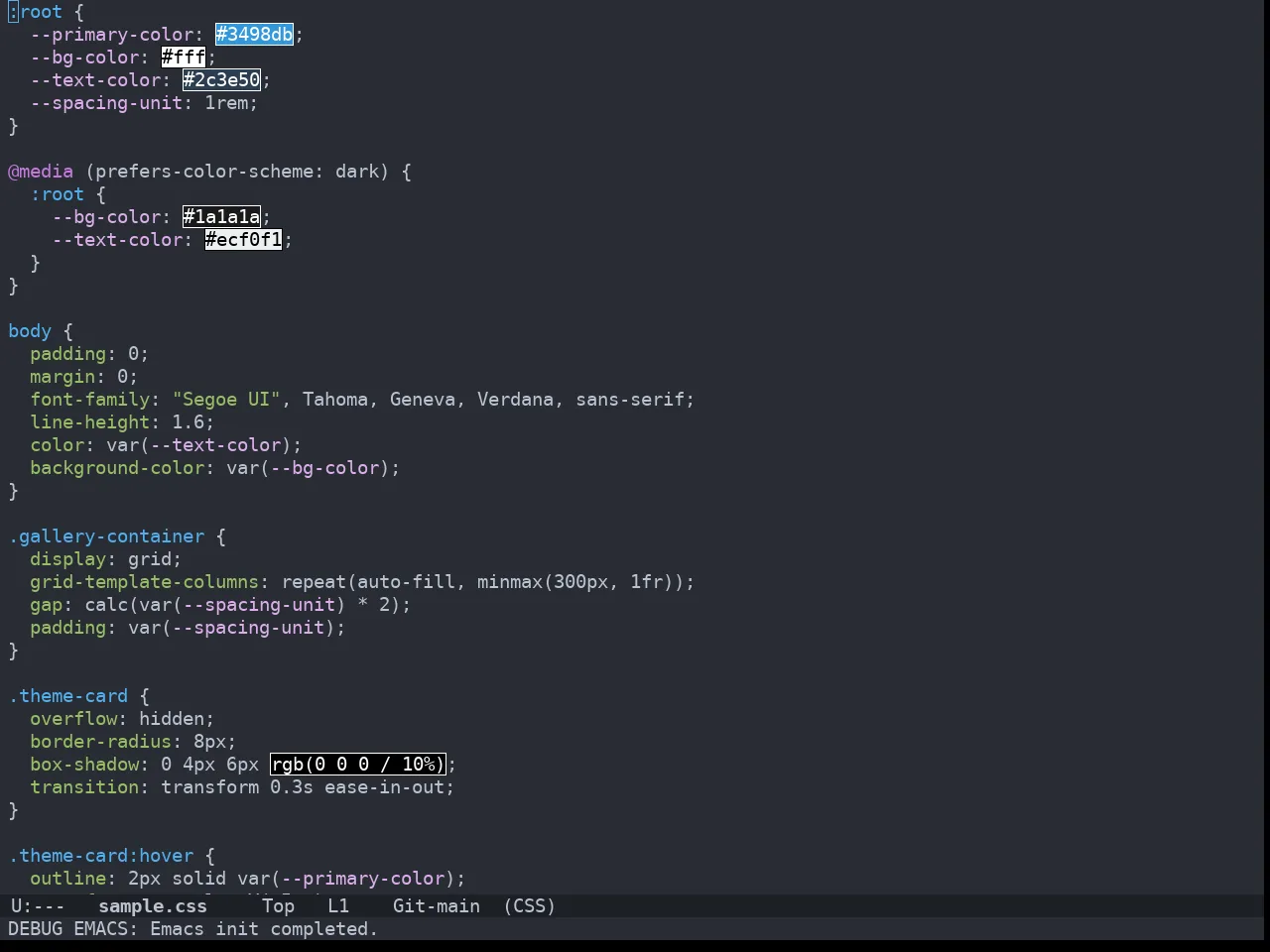The image size is (1270, 952).
Task: Click the hidden overflow value
Action: point(172,719)
